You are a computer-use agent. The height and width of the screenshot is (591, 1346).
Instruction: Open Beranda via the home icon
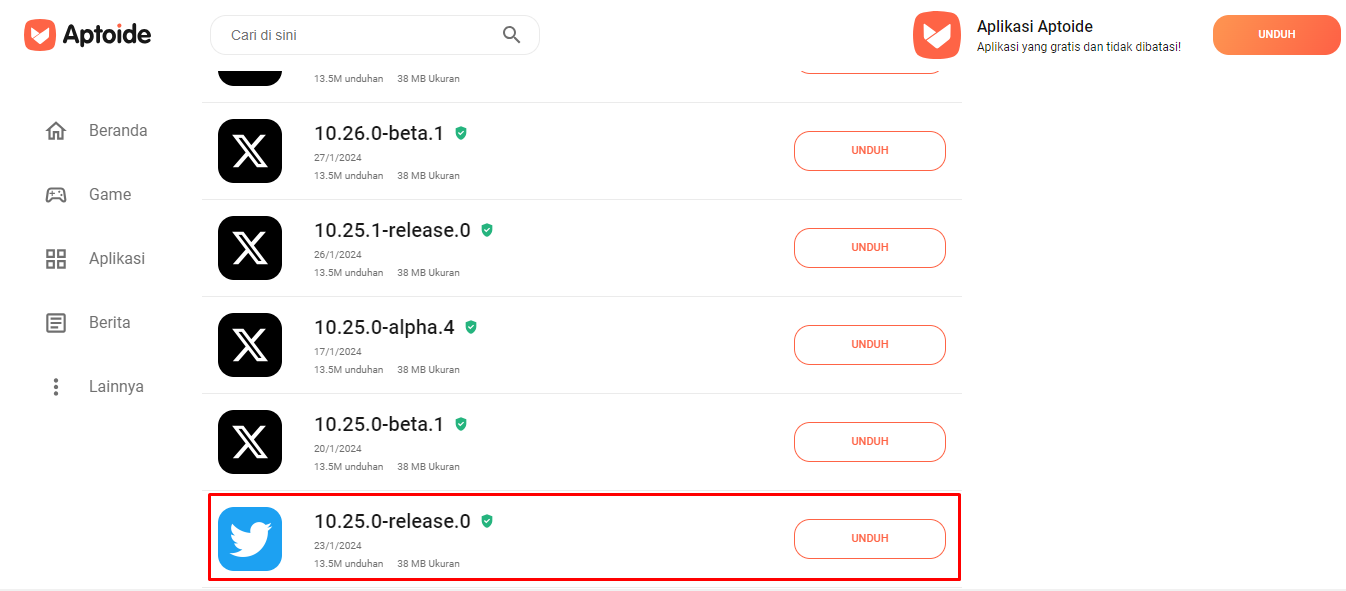tap(56, 131)
